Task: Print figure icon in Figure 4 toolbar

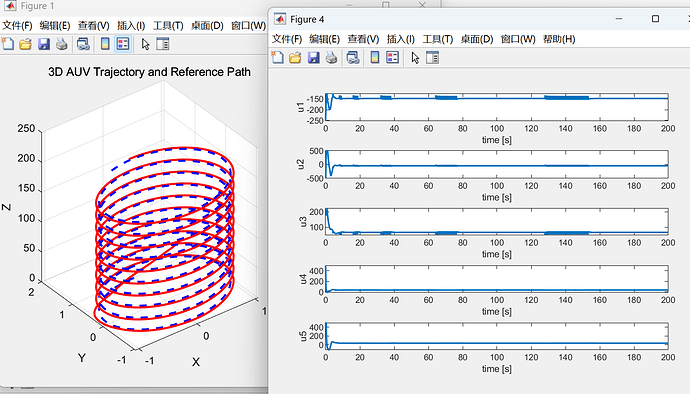Action: [331, 58]
